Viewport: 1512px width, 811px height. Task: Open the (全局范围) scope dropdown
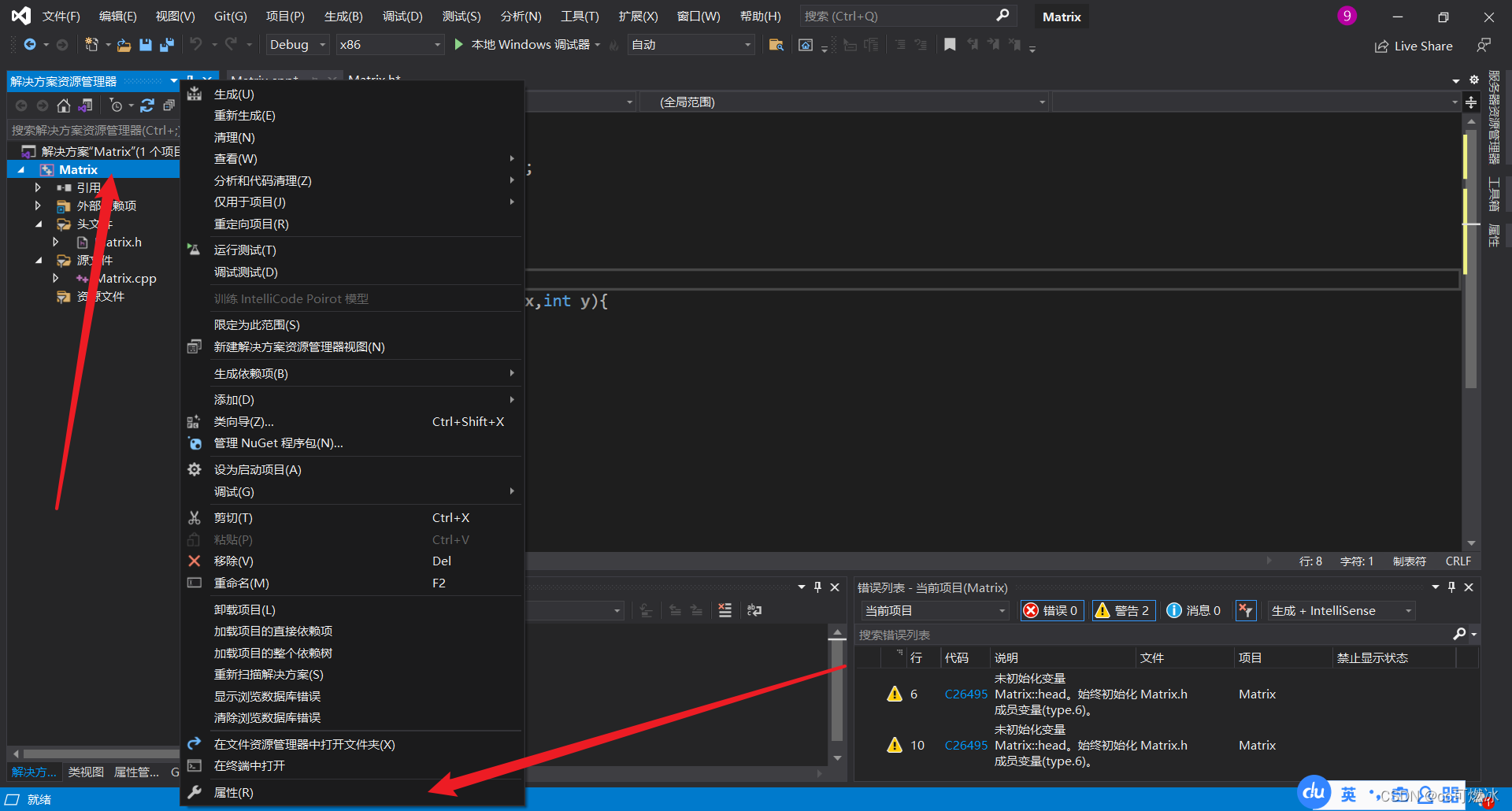(844, 102)
